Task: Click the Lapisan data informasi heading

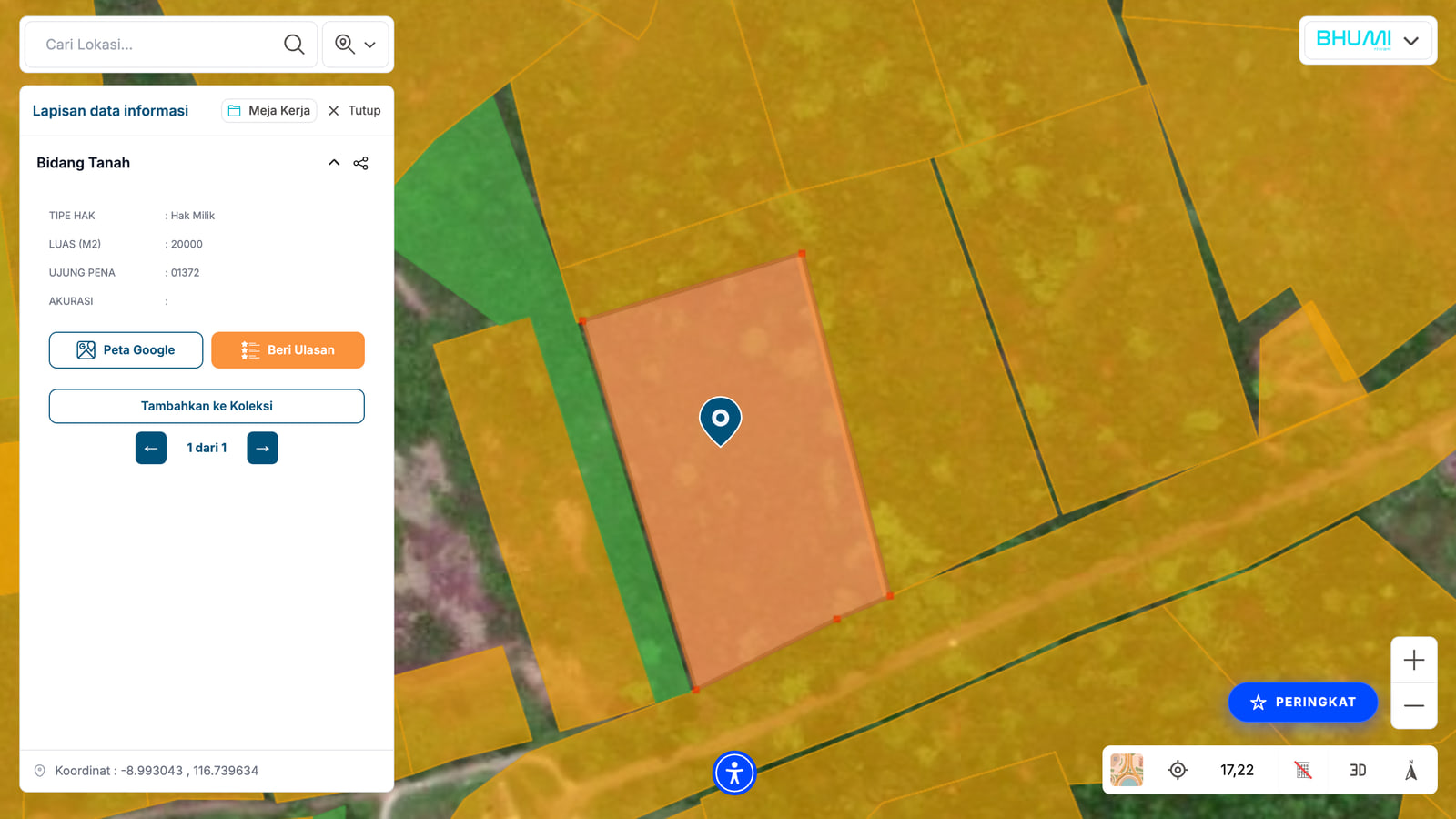Action: [x=110, y=110]
